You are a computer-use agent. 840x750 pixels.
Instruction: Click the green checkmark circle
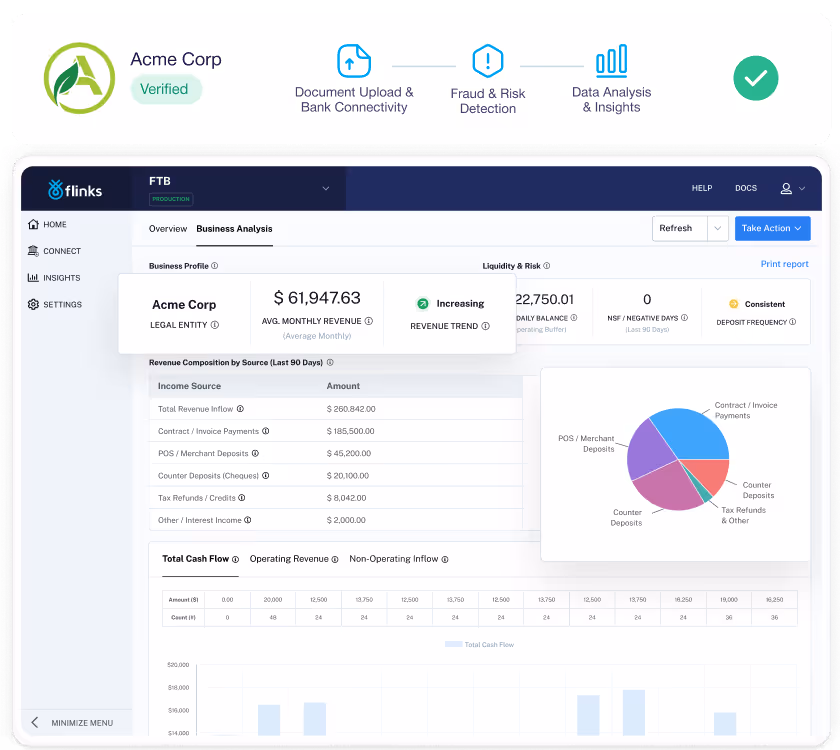click(755, 78)
